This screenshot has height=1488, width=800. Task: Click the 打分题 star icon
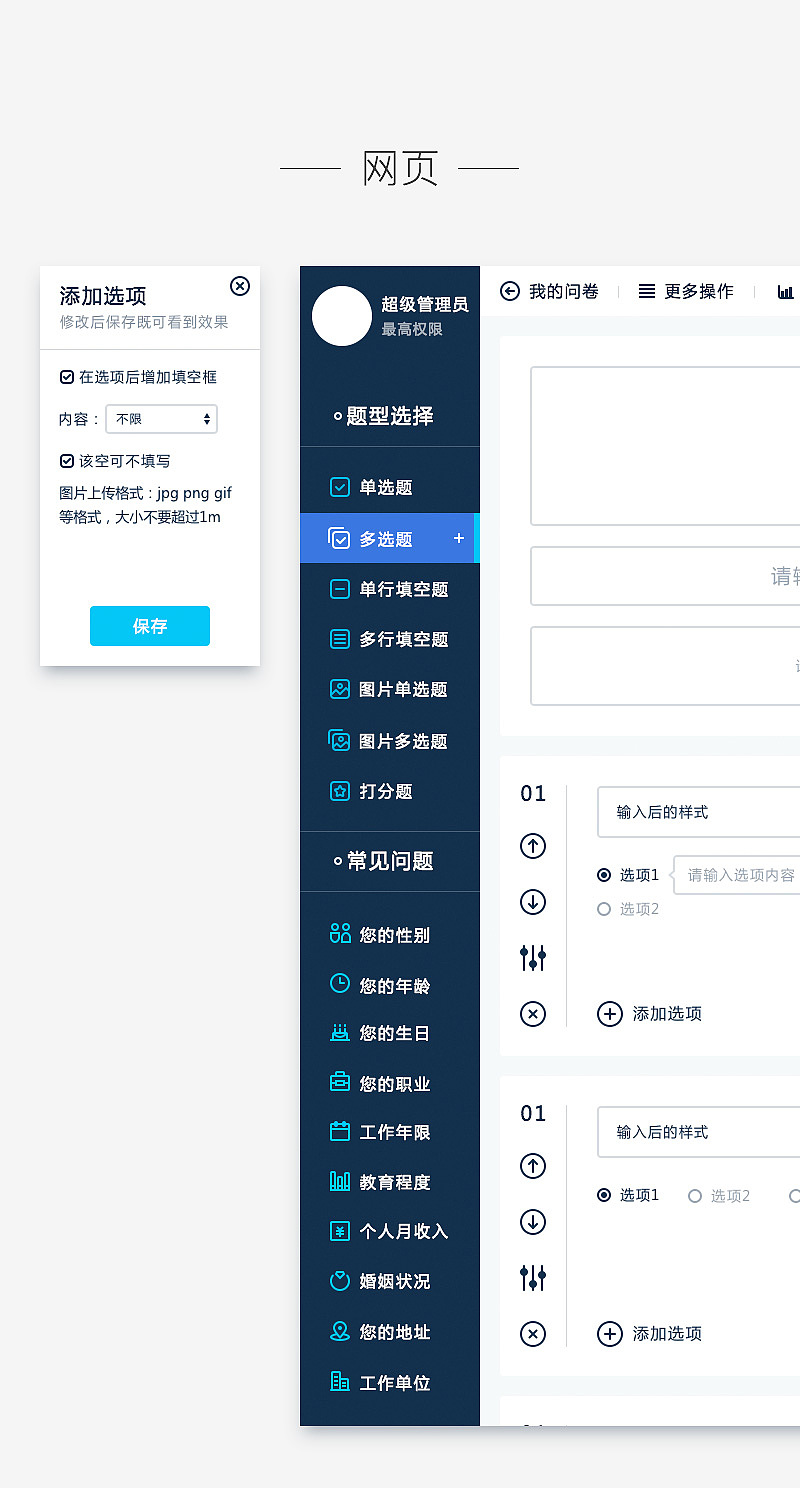point(340,791)
